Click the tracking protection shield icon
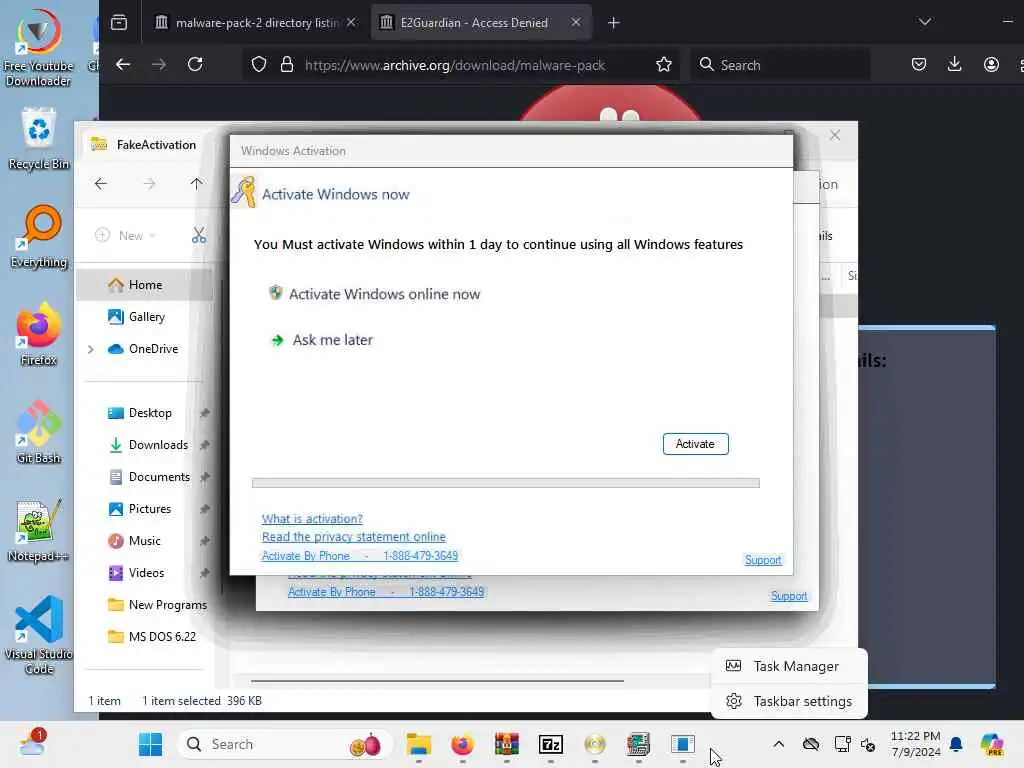Screen dimensions: 1024x768 click(x=259, y=65)
